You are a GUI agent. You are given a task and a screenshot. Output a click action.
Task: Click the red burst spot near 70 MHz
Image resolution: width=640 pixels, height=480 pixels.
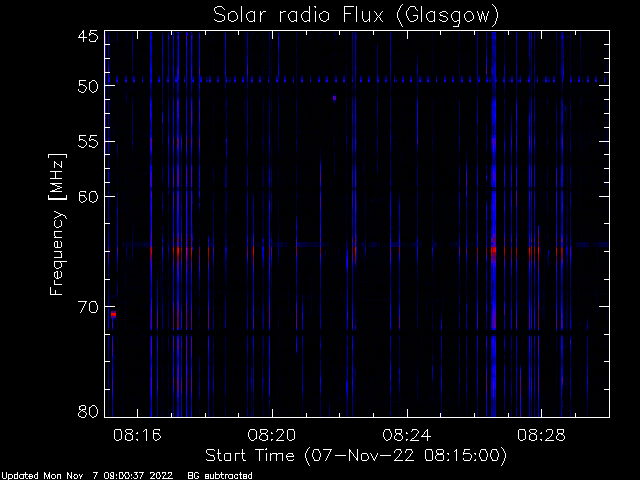click(x=113, y=315)
